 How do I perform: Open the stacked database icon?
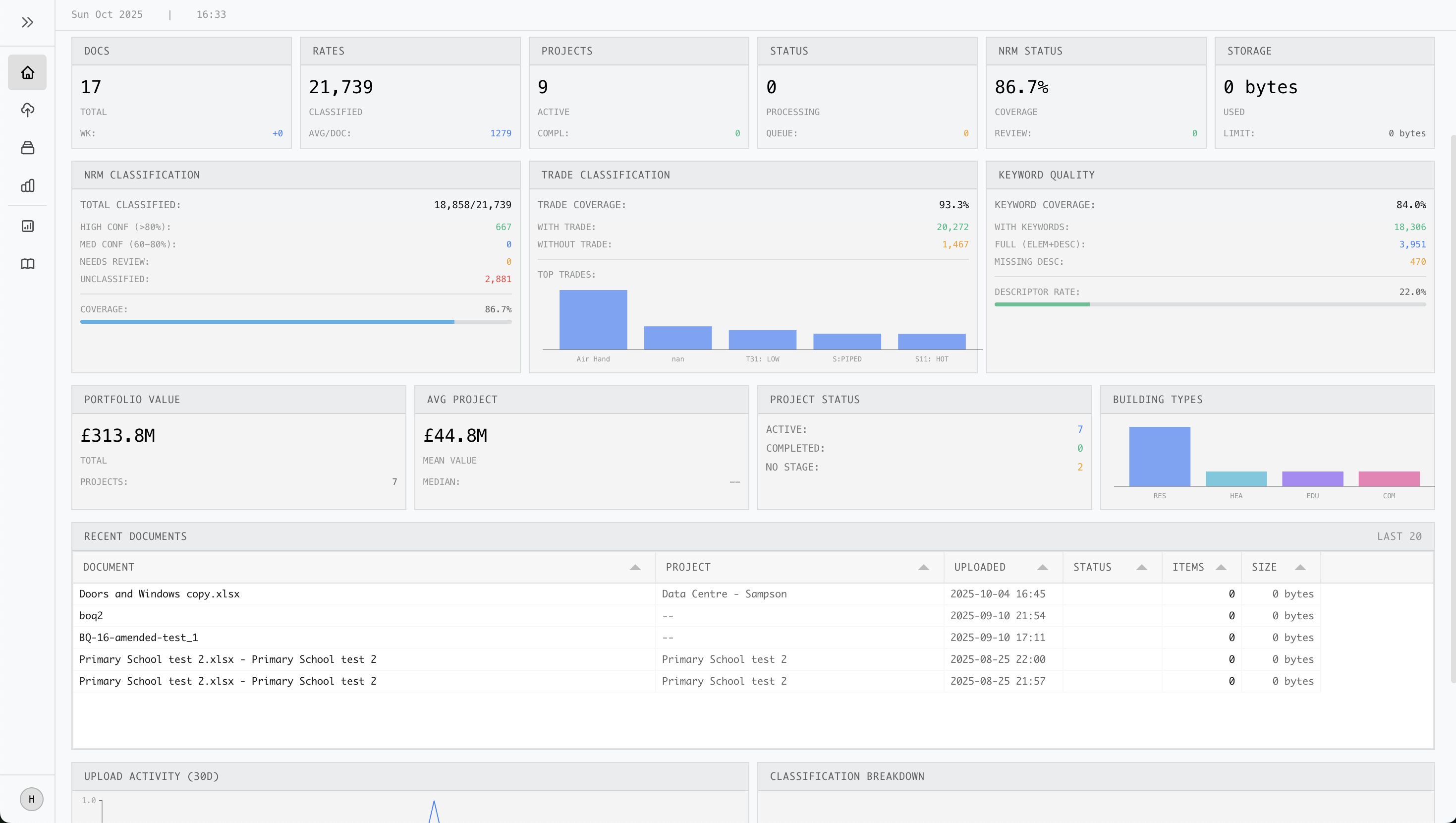coord(27,148)
